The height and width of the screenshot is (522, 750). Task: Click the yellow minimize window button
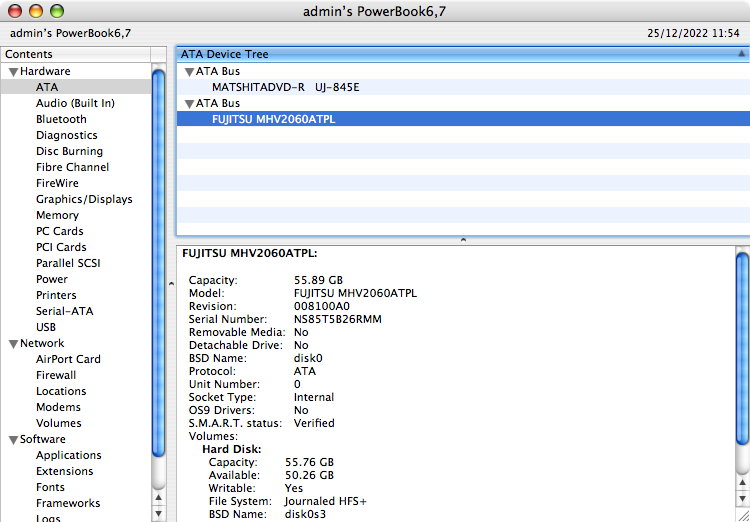tap(36, 11)
